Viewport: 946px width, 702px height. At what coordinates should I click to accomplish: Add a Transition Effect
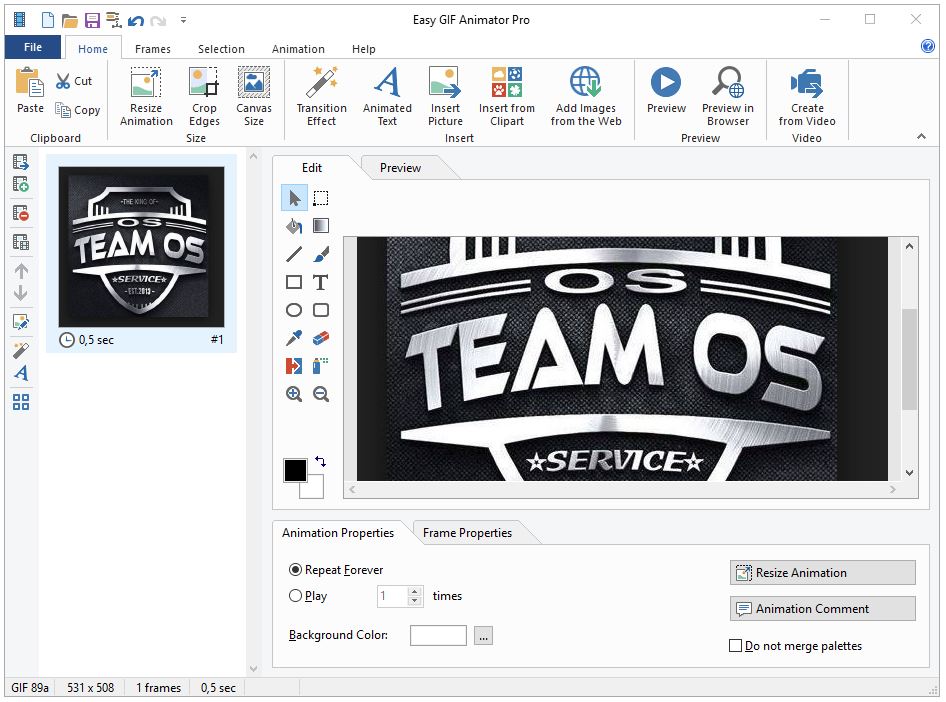click(322, 96)
